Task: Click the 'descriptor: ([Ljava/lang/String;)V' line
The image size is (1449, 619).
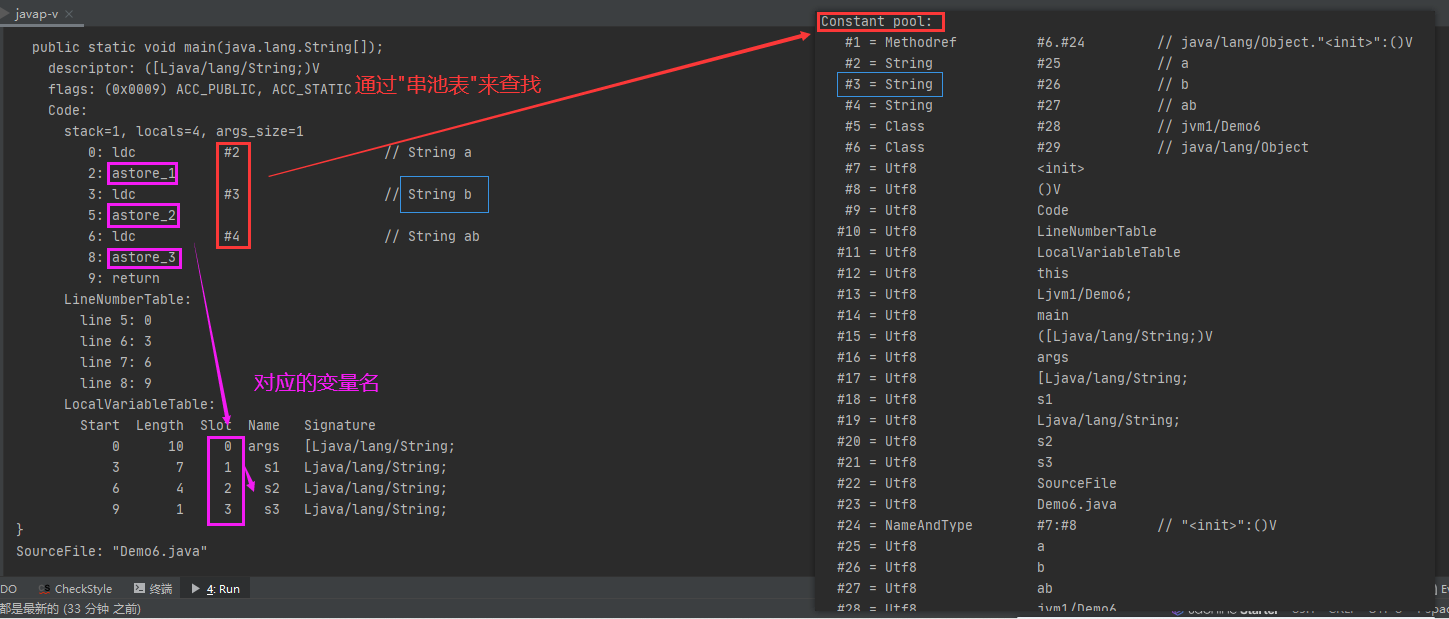Action: [x=184, y=68]
